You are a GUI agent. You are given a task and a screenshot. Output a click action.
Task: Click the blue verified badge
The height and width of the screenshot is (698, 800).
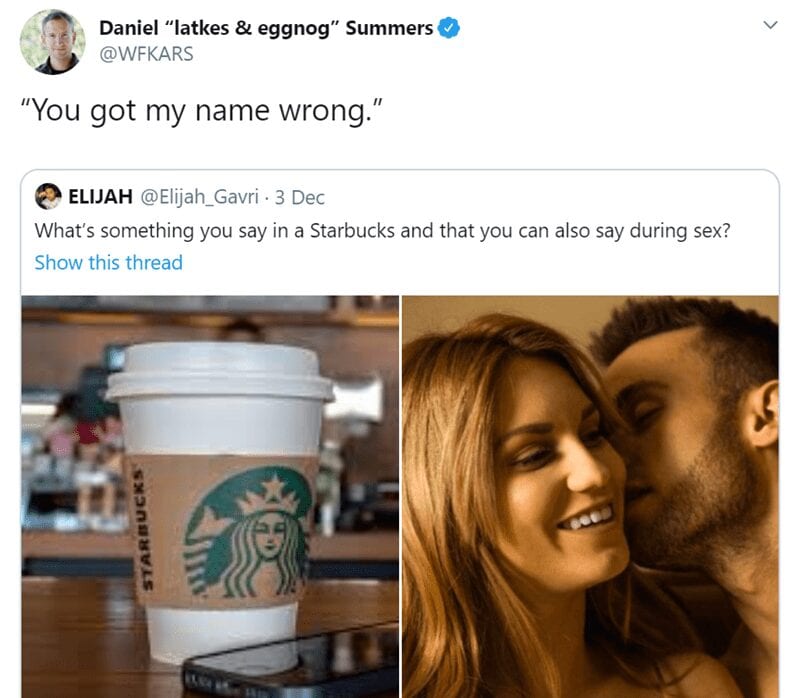click(x=449, y=28)
